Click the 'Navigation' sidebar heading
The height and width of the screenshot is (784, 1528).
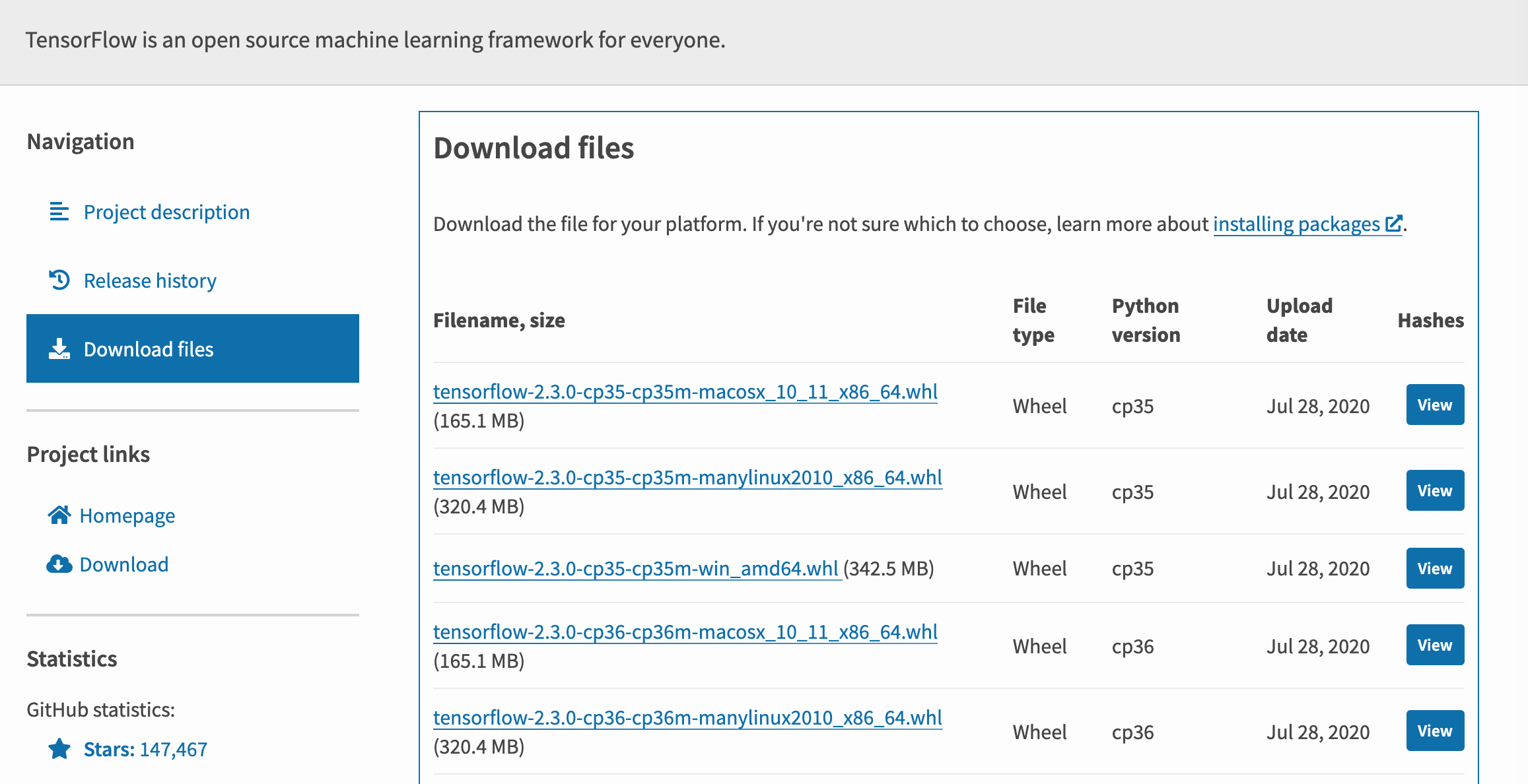(x=81, y=142)
